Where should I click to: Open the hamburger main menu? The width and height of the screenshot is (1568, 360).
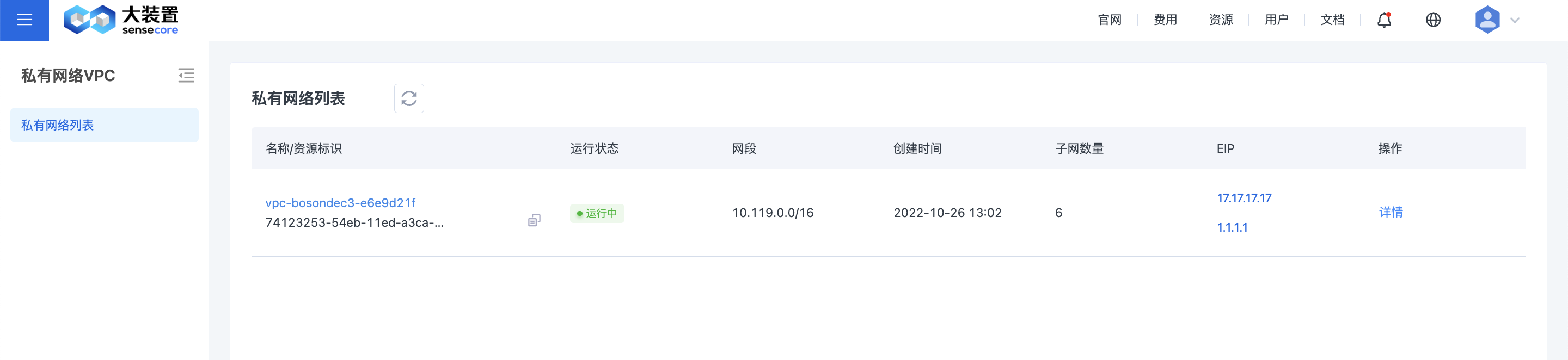click(24, 20)
